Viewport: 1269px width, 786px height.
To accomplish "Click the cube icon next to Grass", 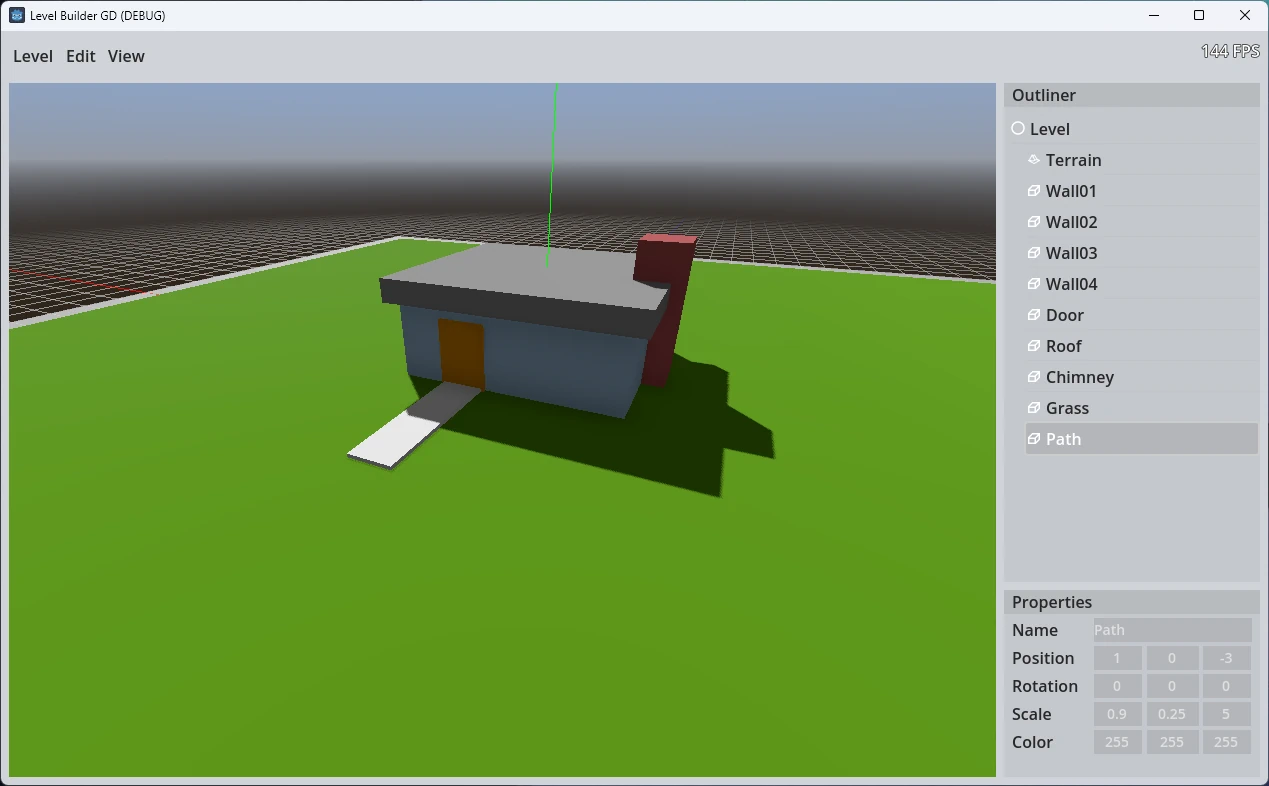I will (x=1034, y=408).
